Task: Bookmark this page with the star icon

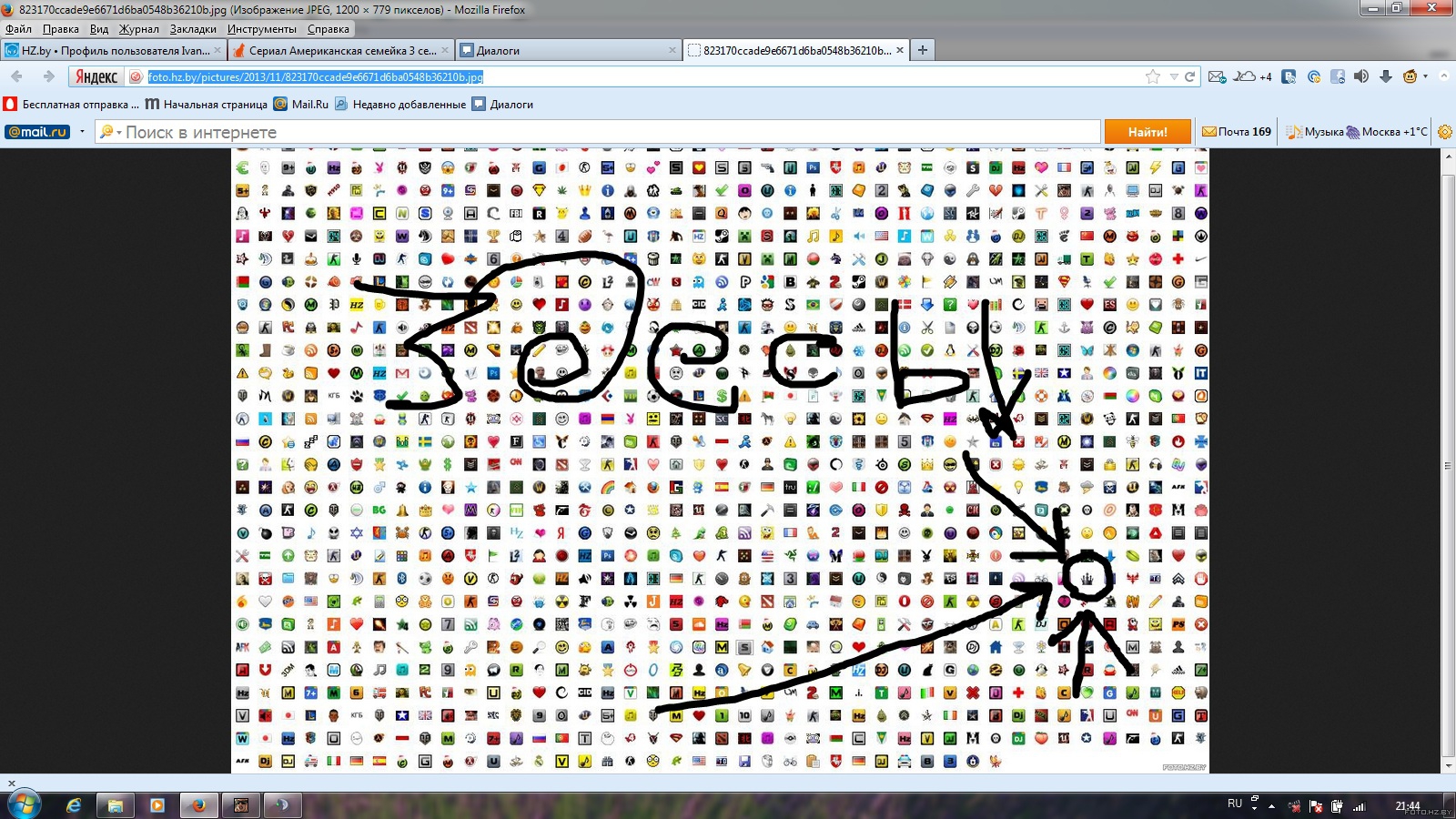Action: pos(1153,76)
